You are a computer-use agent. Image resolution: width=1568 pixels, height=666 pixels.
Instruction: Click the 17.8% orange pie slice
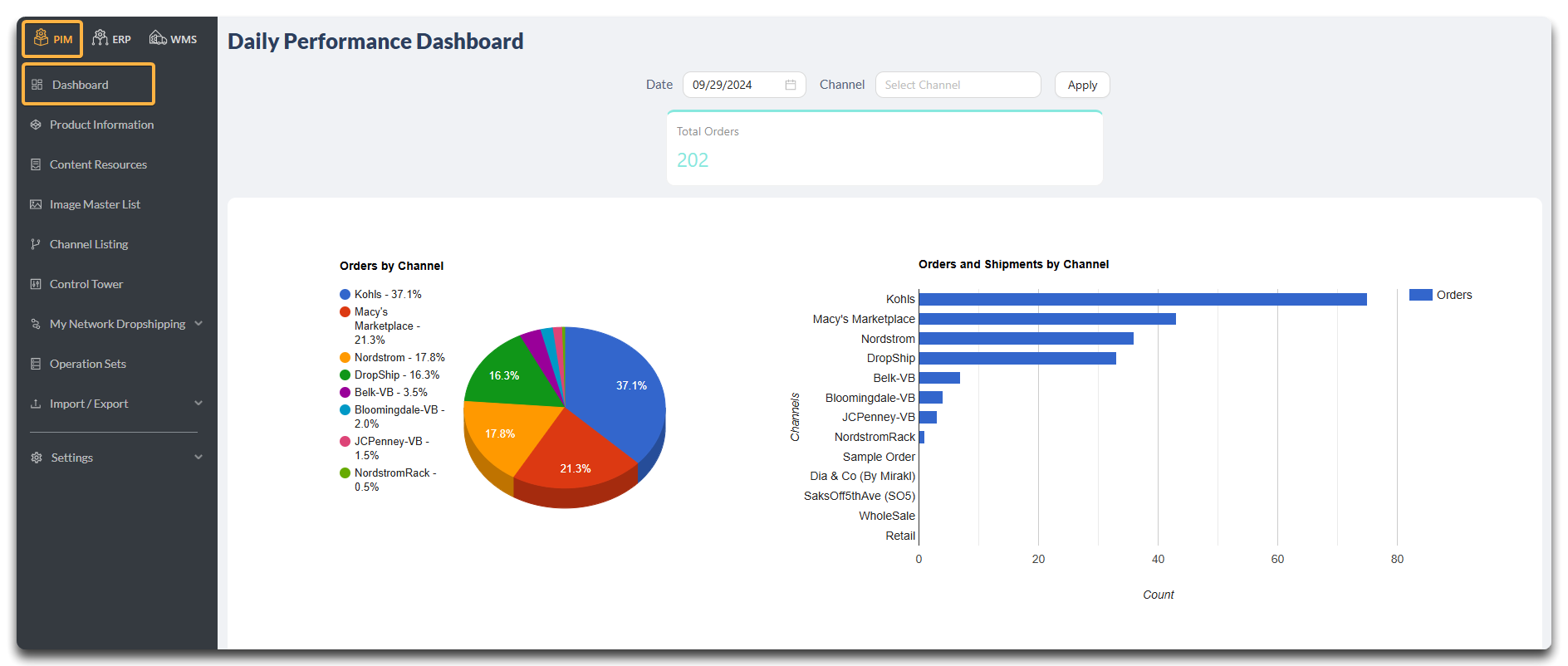(502, 432)
